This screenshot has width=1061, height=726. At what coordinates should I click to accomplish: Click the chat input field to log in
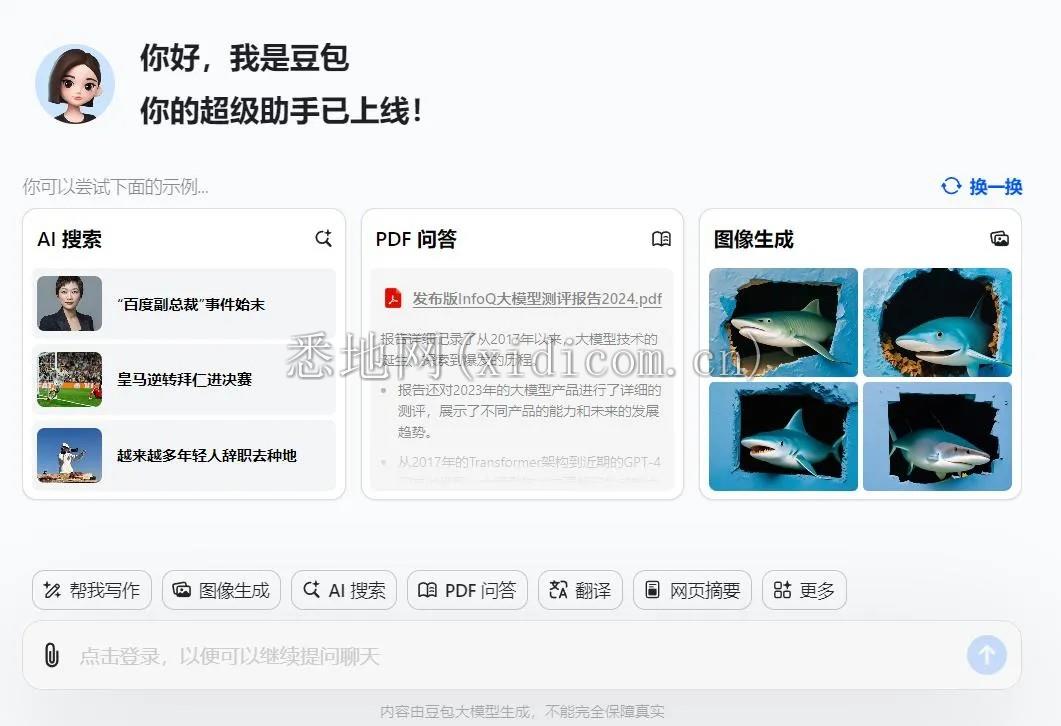tap(400, 654)
